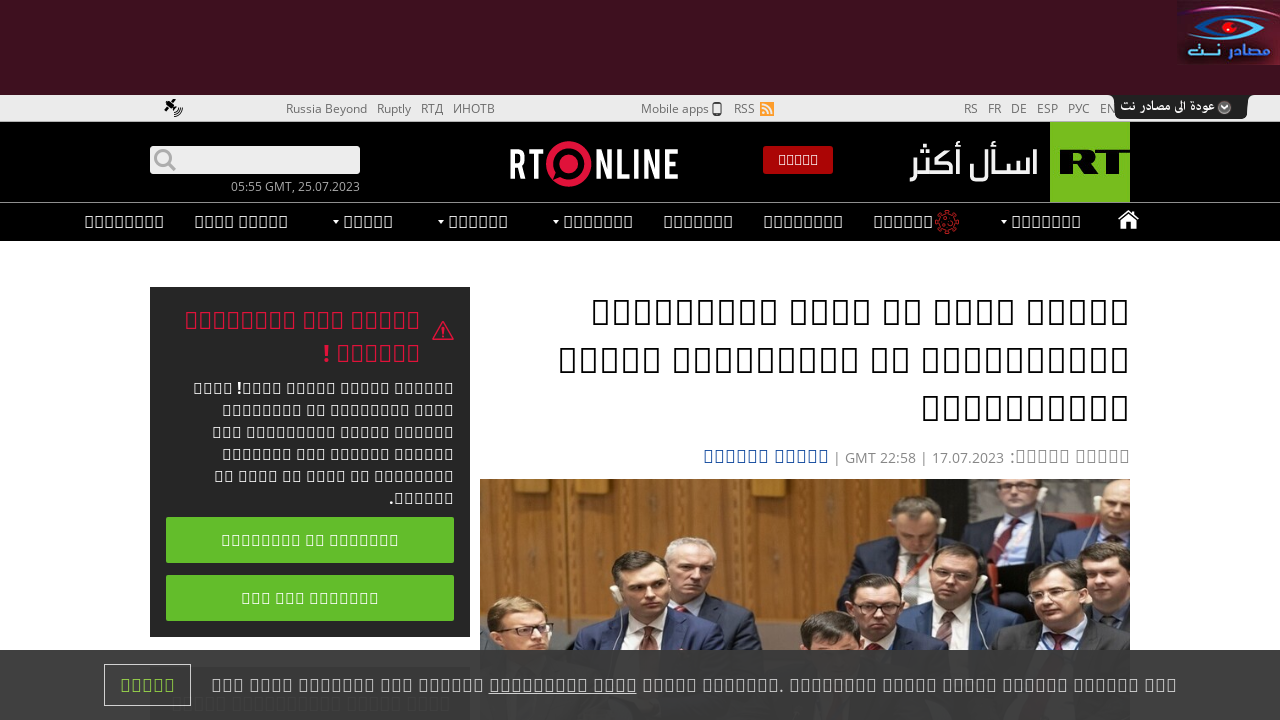Click the chevron on the Masader Net tab
Image resolution: width=1280 pixels, height=720 pixels.
pos(1224,107)
